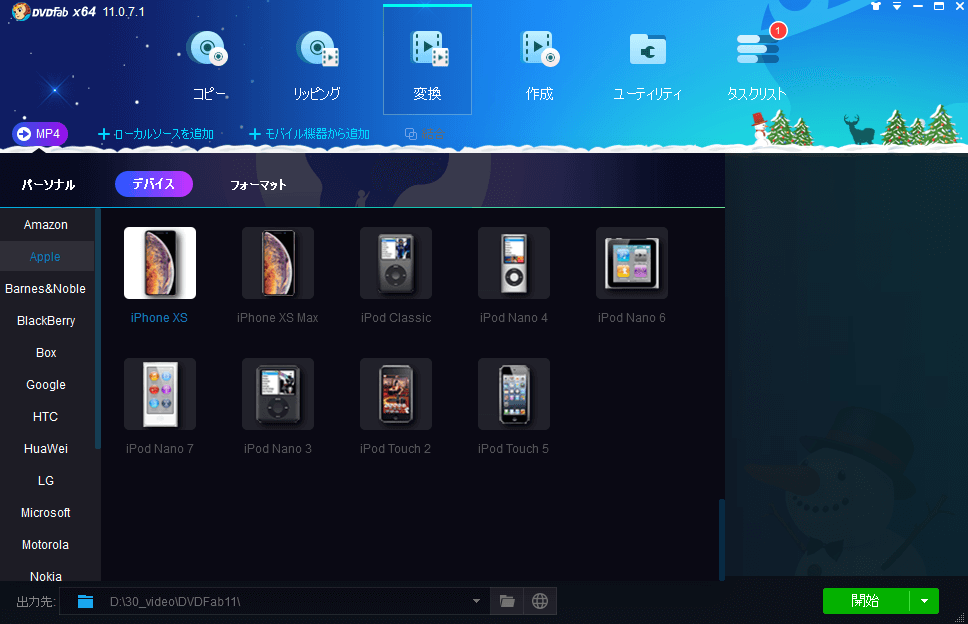The image size is (968, 624).
Task: Maximize the DVDFab window
Action: coord(939,6)
